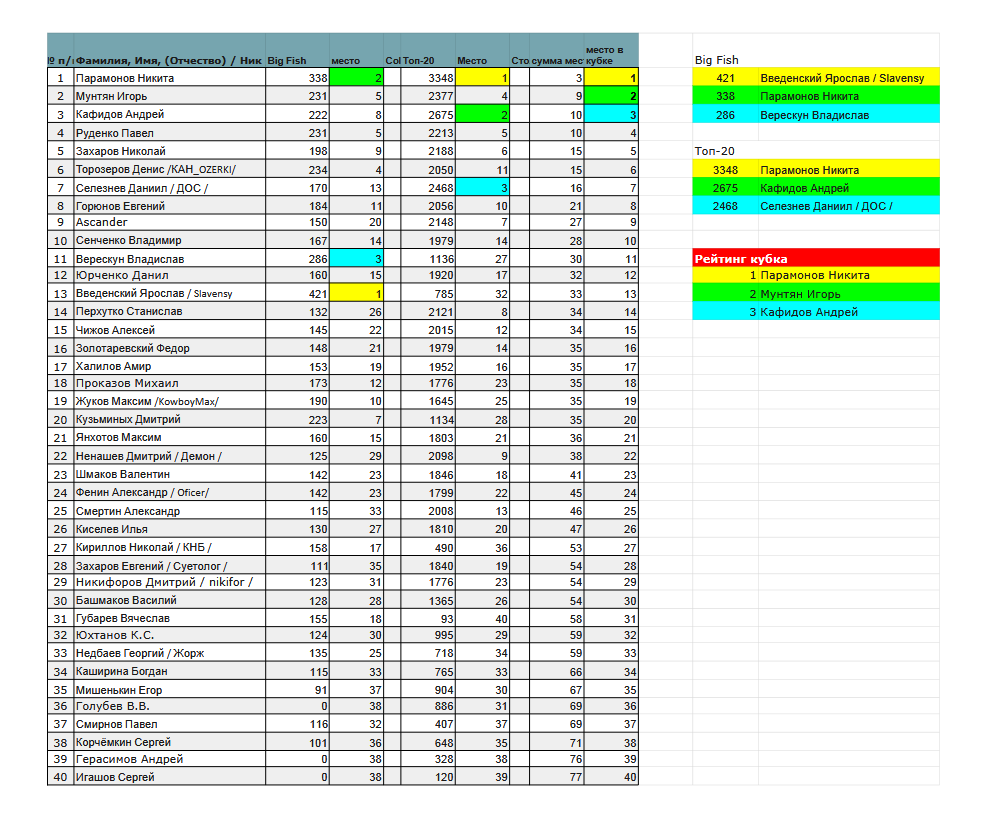Click the name cell 'Ascander'
Image resolution: width=1000 pixels, height=815 pixels.
tap(169, 222)
